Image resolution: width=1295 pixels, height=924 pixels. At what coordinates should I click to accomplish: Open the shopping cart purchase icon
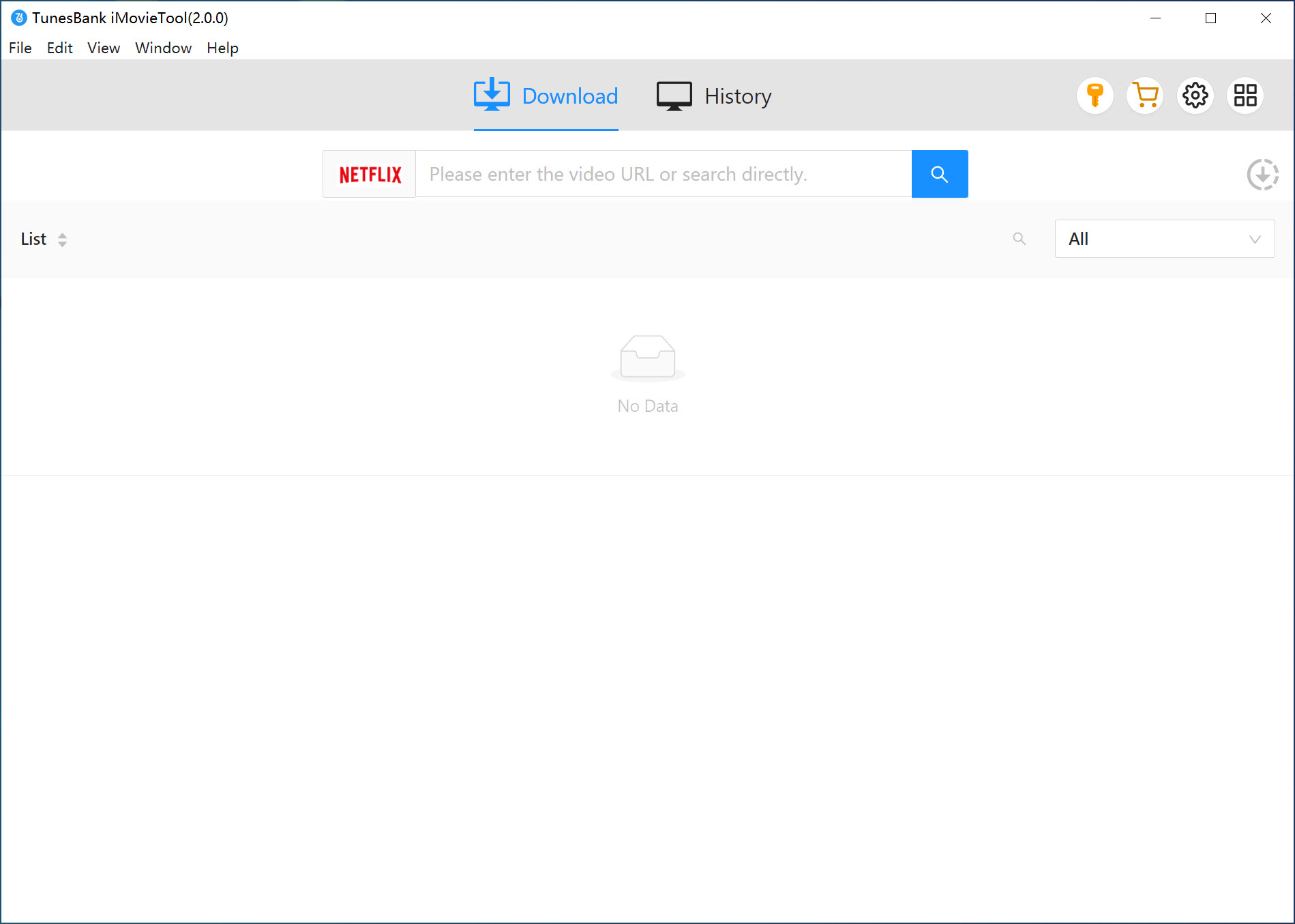(x=1145, y=95)
